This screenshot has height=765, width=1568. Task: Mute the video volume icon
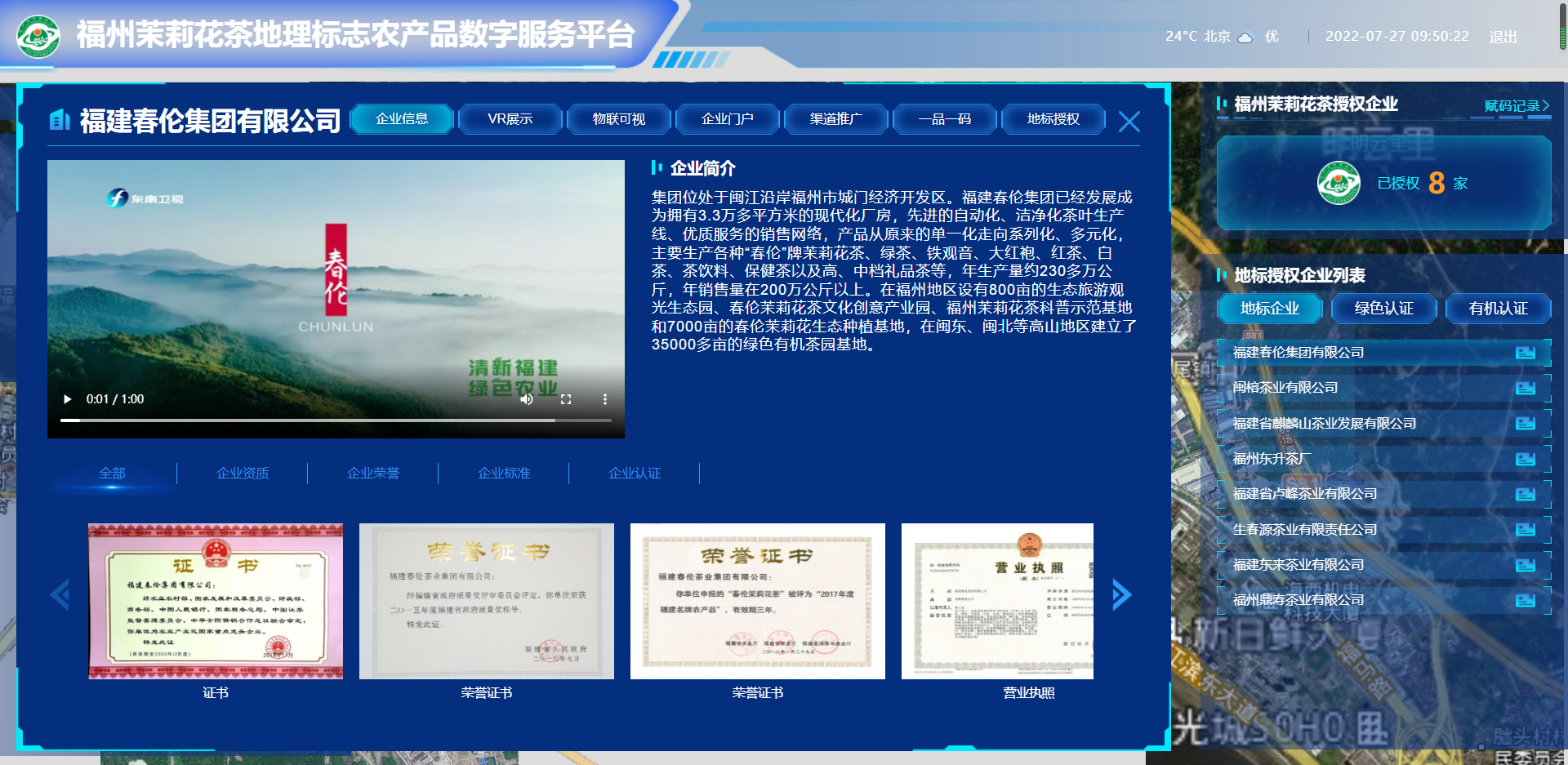click(x=527, y=399)
